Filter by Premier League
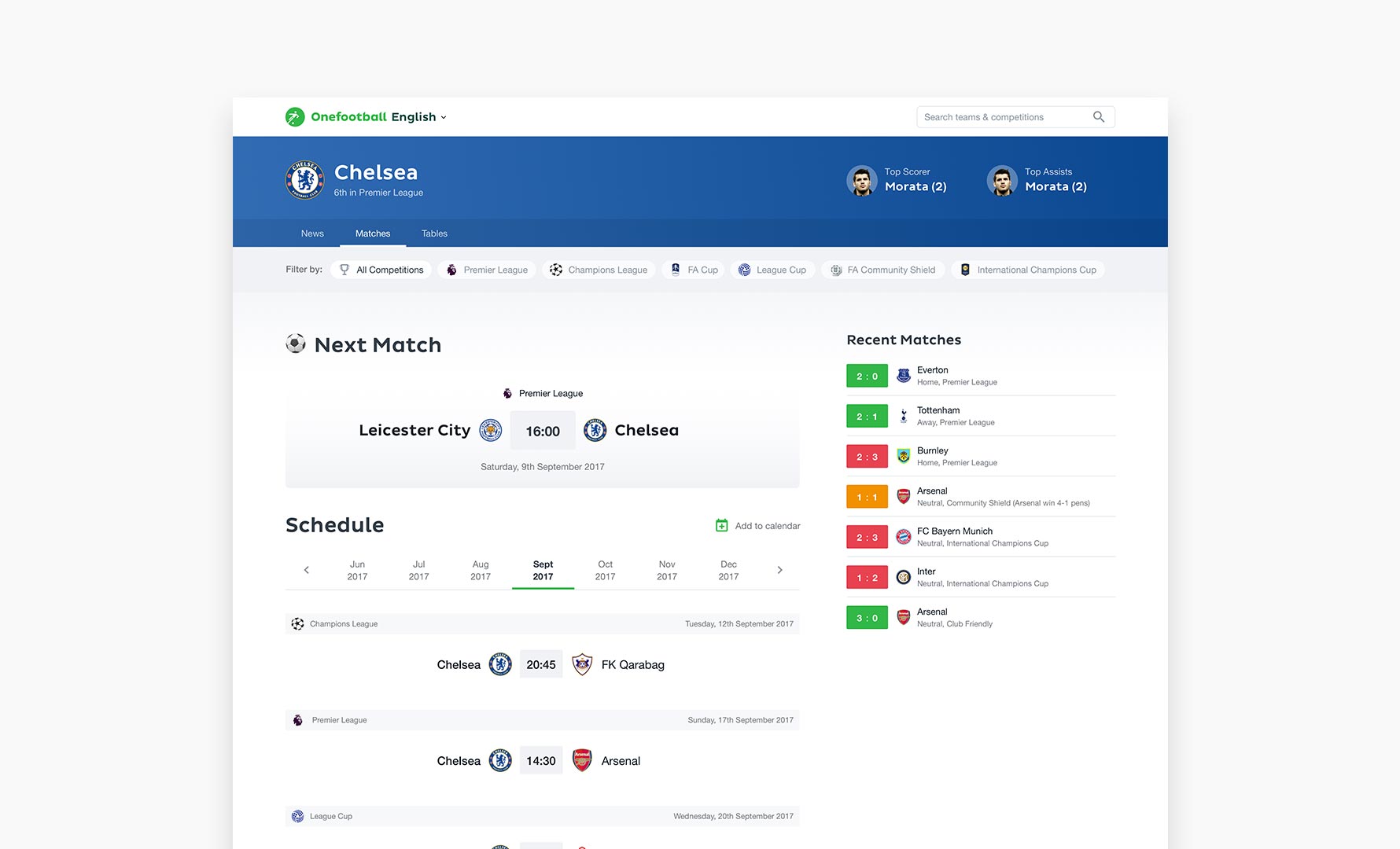The image size is (1400, 849). (x=487, y=270)
